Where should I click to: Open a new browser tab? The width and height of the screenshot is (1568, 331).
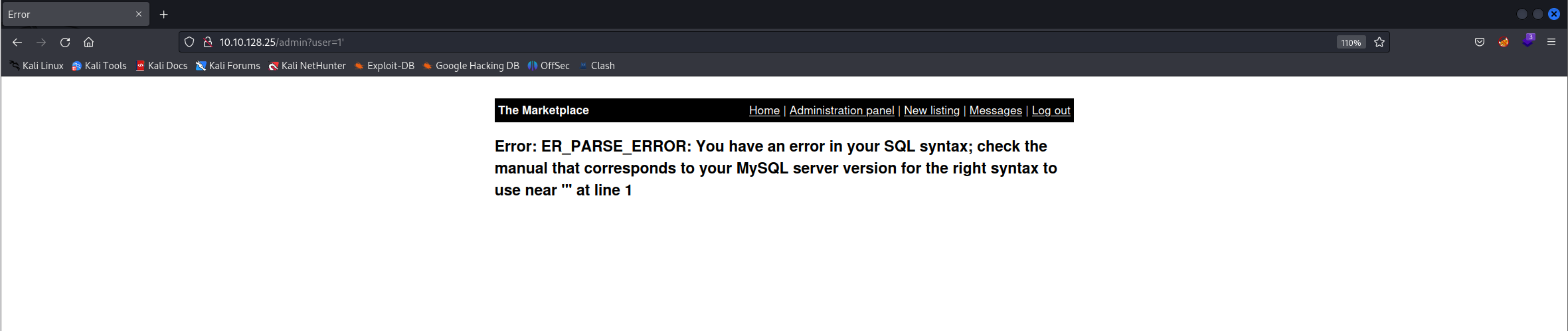[164, 15]
